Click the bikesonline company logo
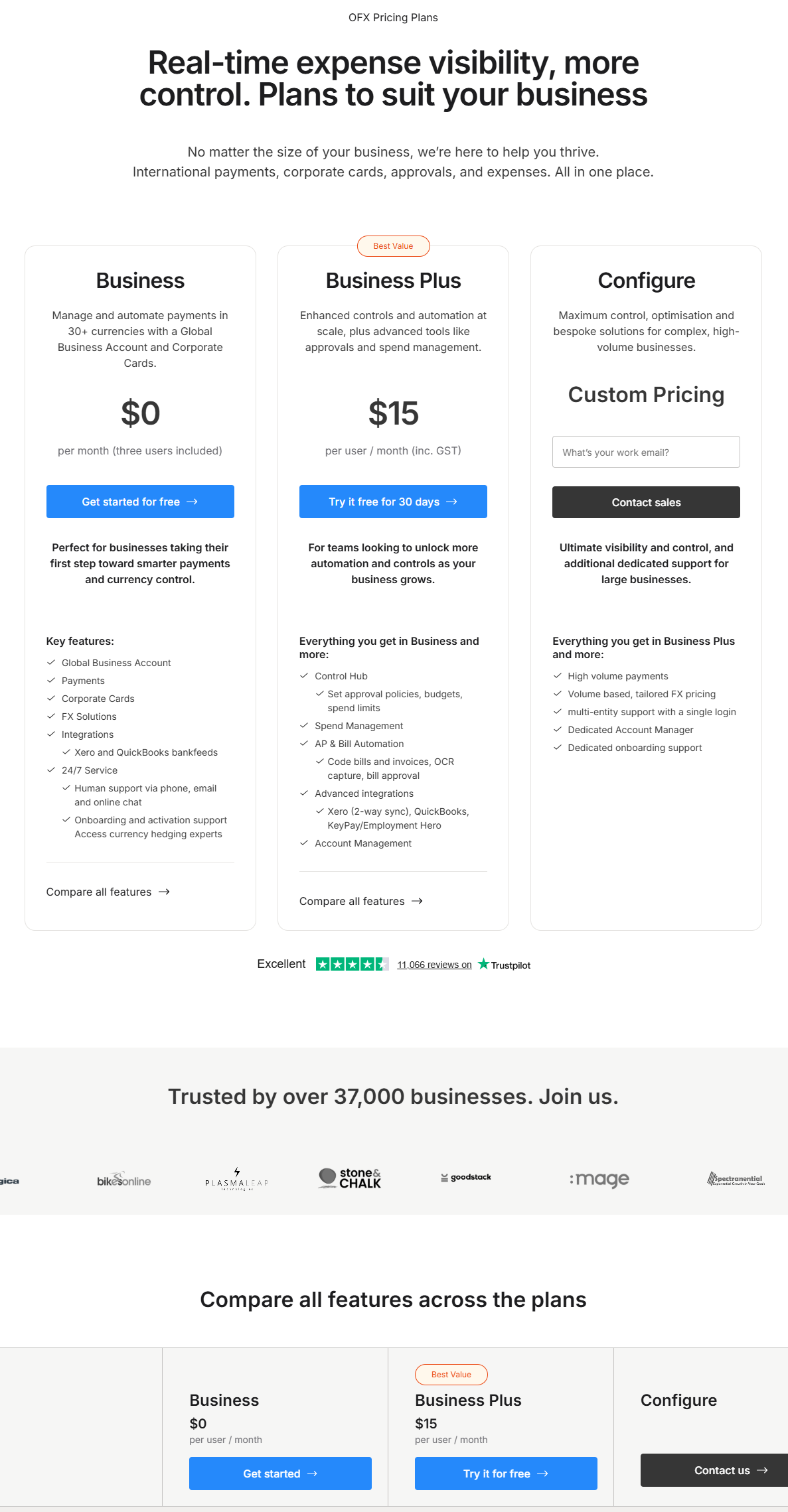Viewport: 788px width, 1512px height. 123,1180
